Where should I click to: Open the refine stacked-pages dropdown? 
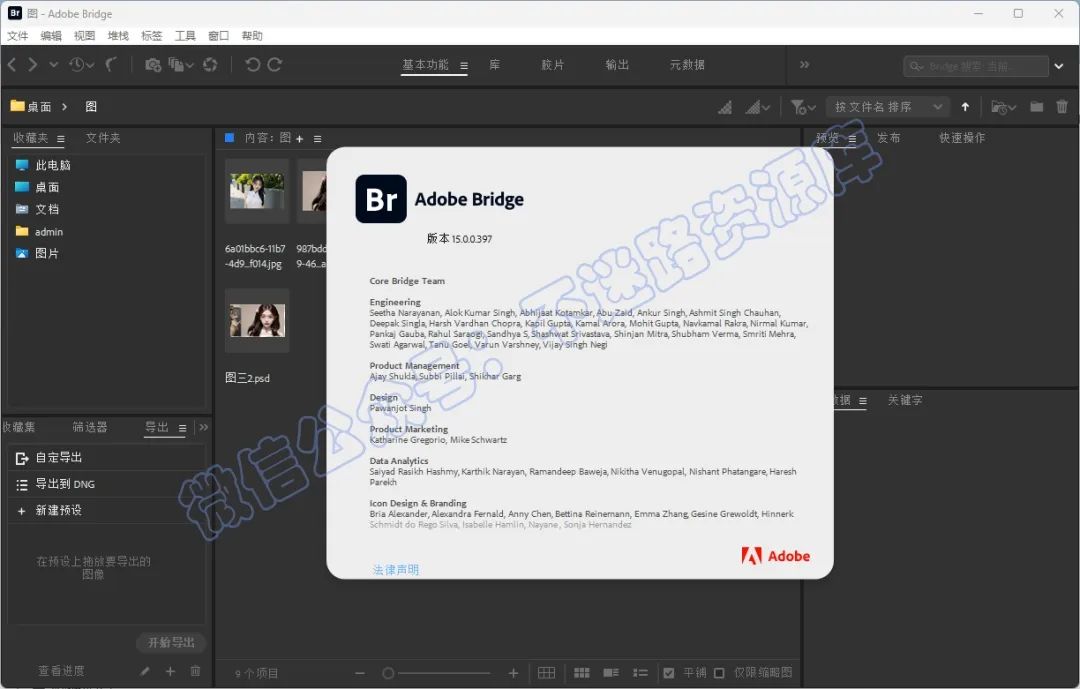[x=181, y=65]
